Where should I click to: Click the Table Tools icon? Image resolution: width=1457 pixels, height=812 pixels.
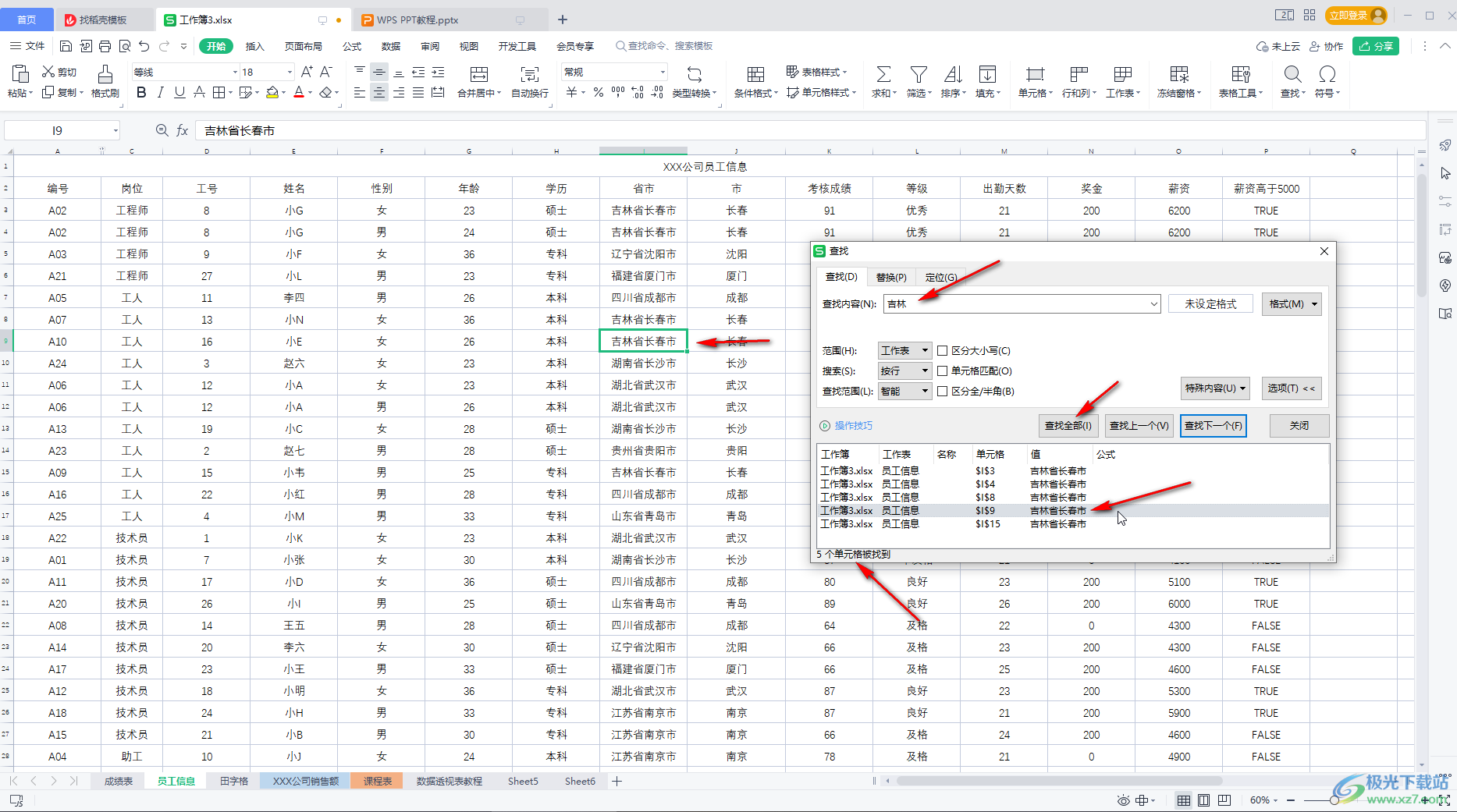click(x=1241, y=74)
